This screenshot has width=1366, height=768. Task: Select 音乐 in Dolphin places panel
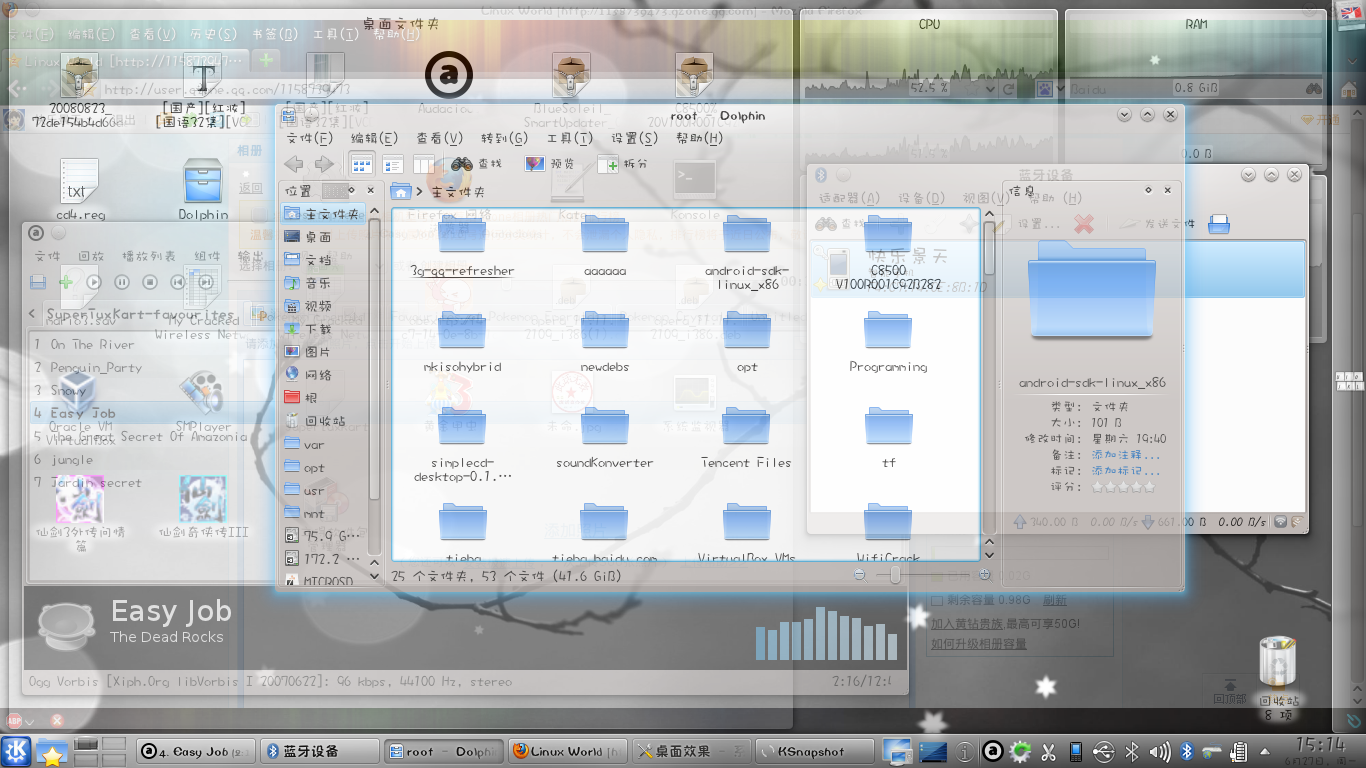(x=324, y=283)
